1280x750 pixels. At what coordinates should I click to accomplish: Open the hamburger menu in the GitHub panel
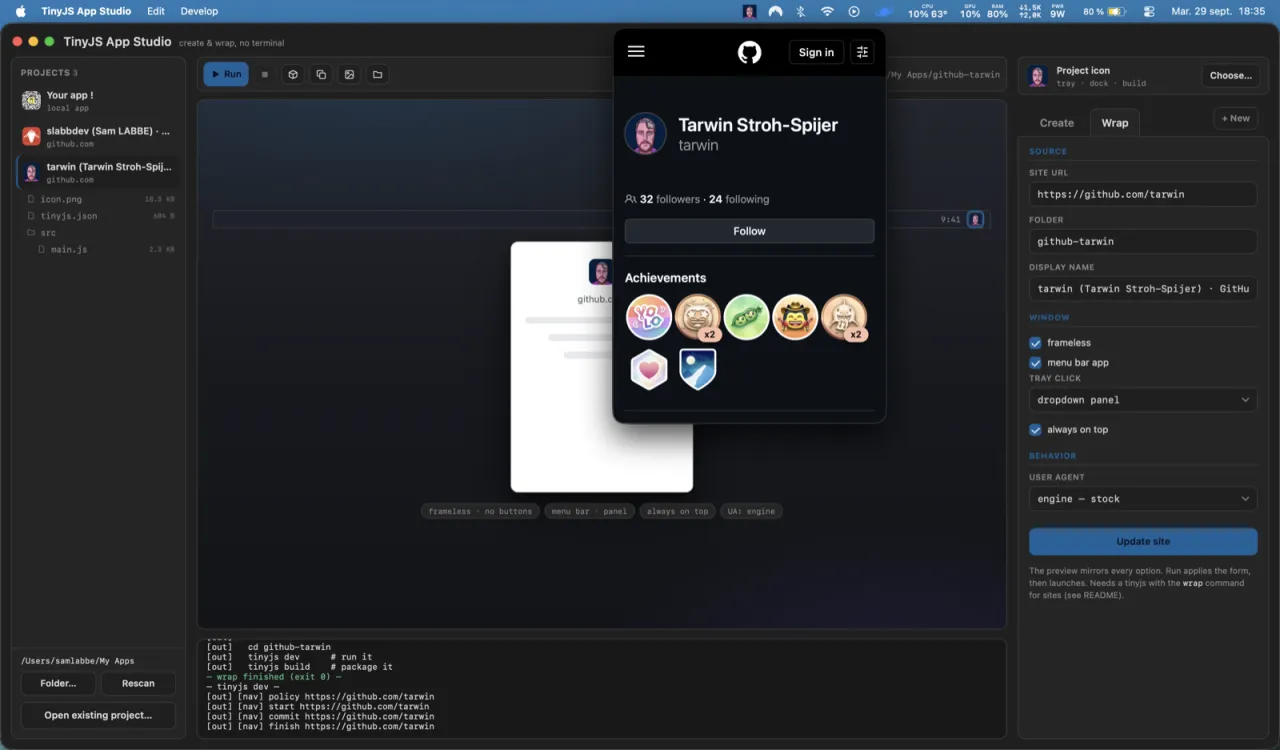(x=636, y=52)
